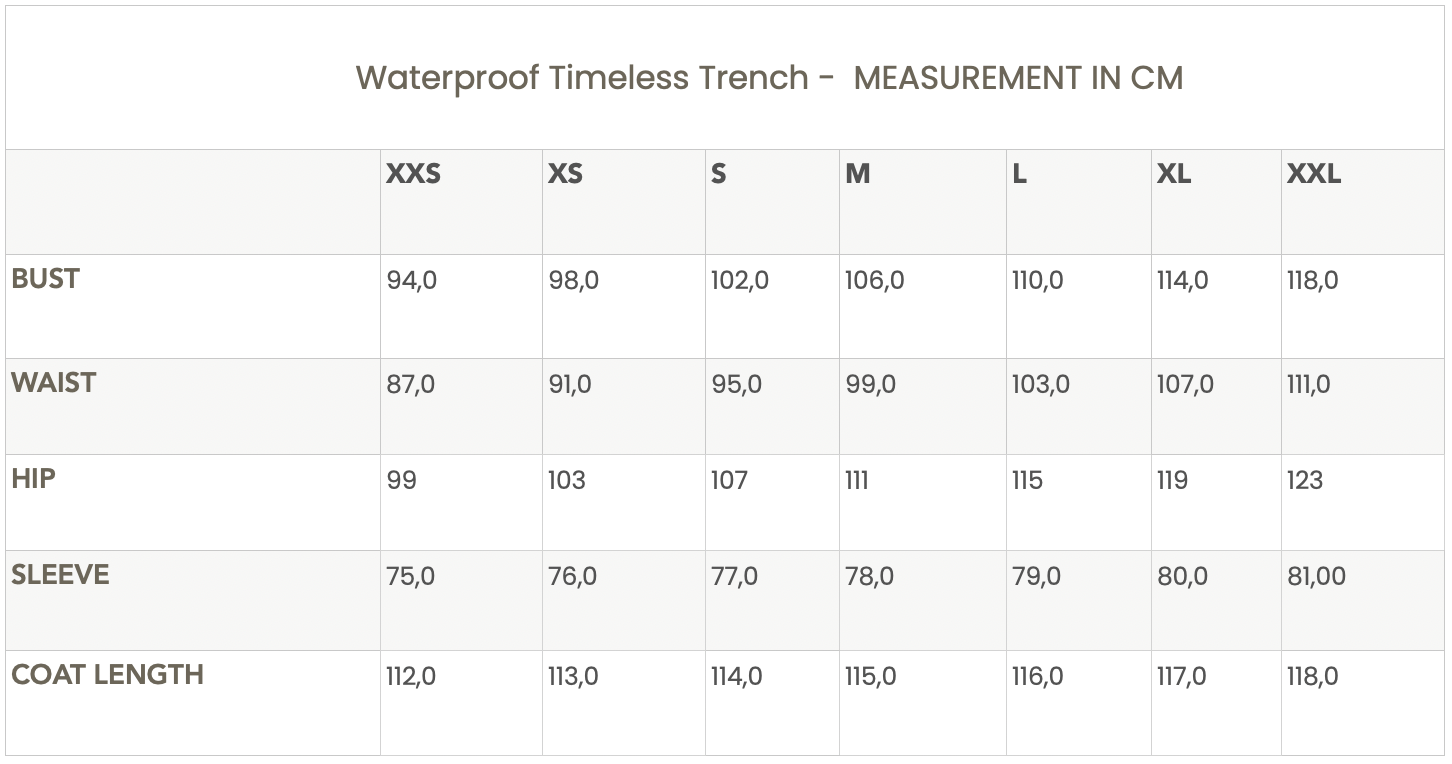Viewport: 1452px width, 764px height.
Task: Select the XXL size column header
Action: (1313, 175)
